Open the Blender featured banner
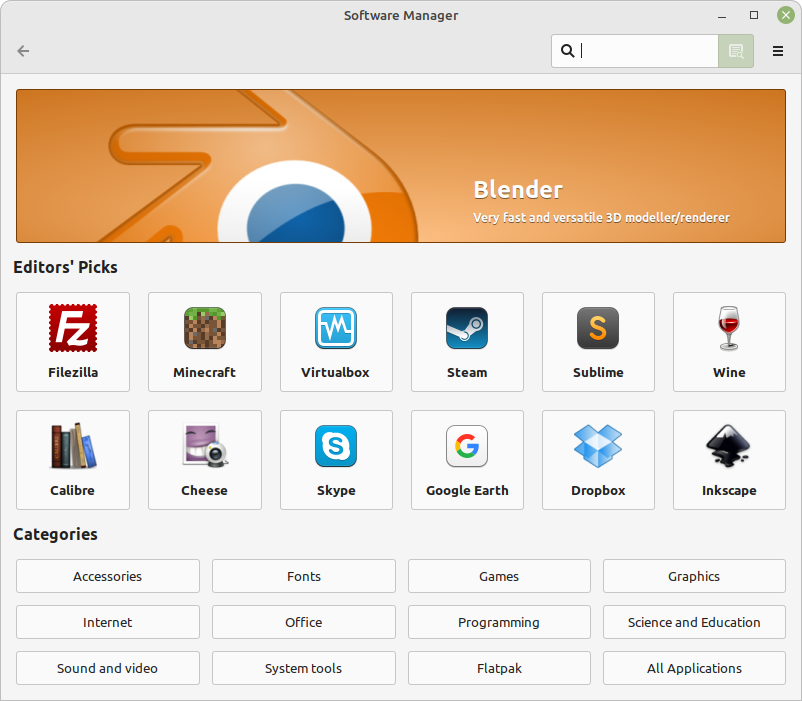 (400, 166)
